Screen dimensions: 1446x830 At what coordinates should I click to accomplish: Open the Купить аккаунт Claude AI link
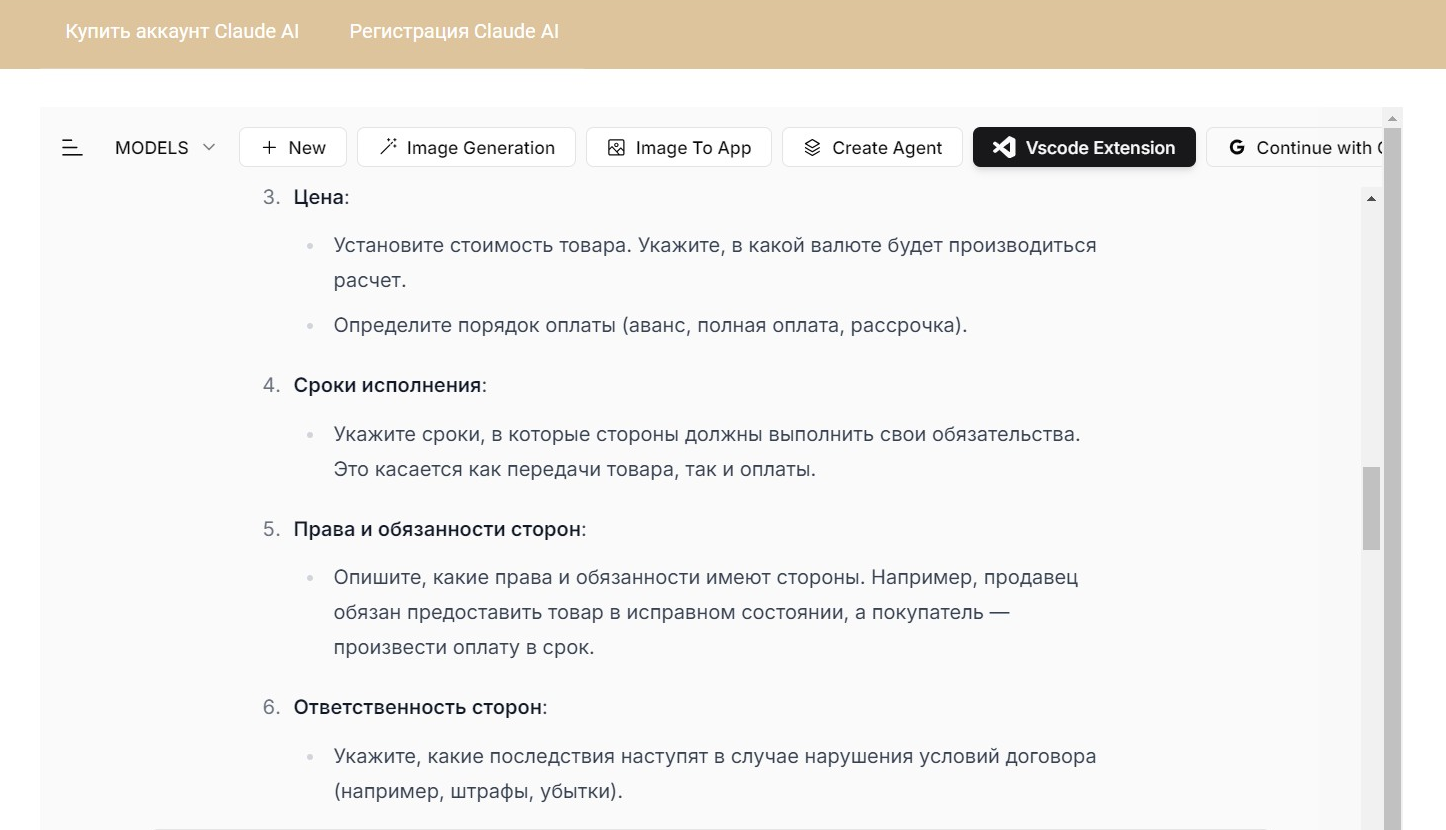point(182,31)
